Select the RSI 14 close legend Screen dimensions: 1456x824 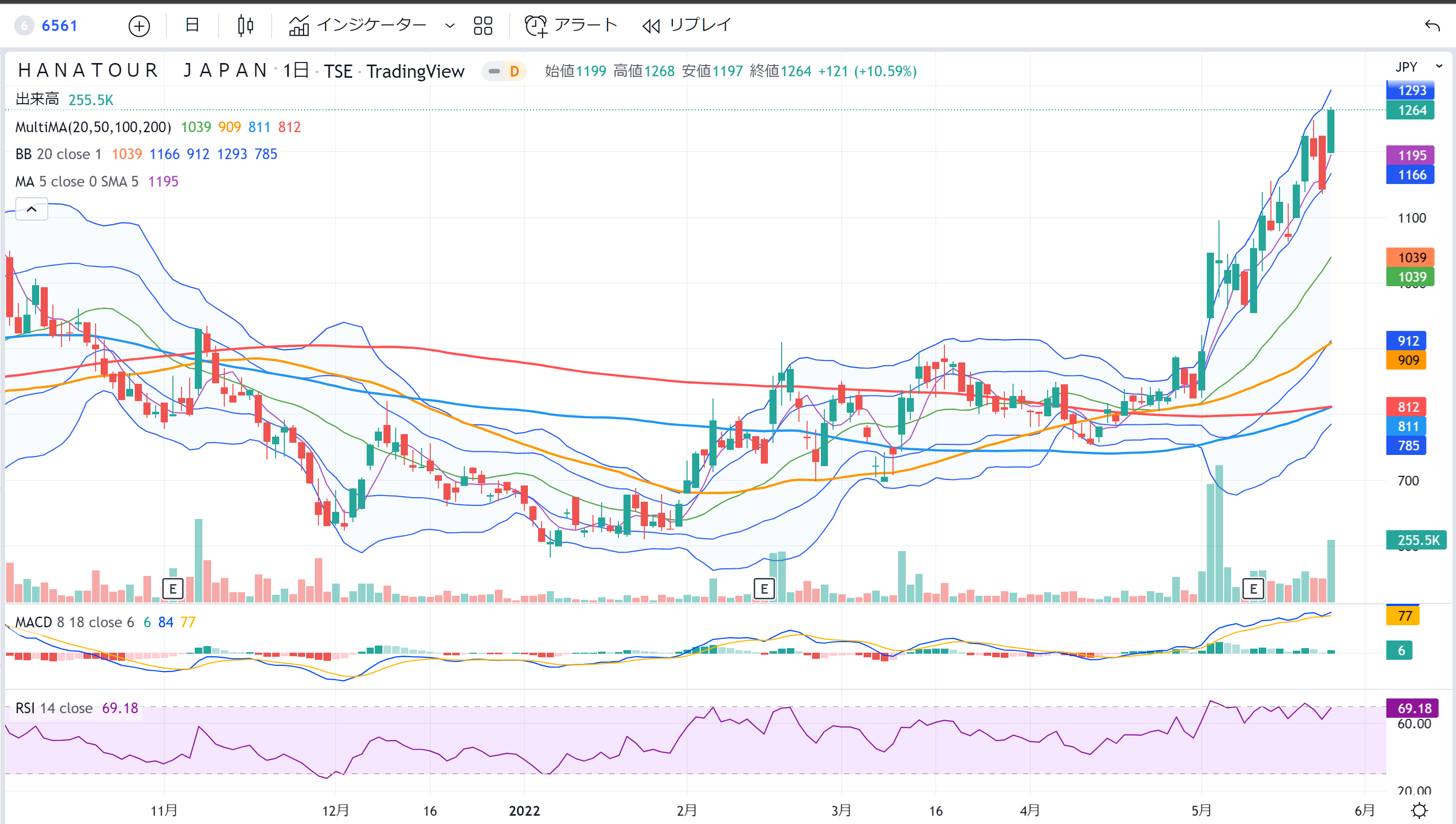(x=54, y=708)
